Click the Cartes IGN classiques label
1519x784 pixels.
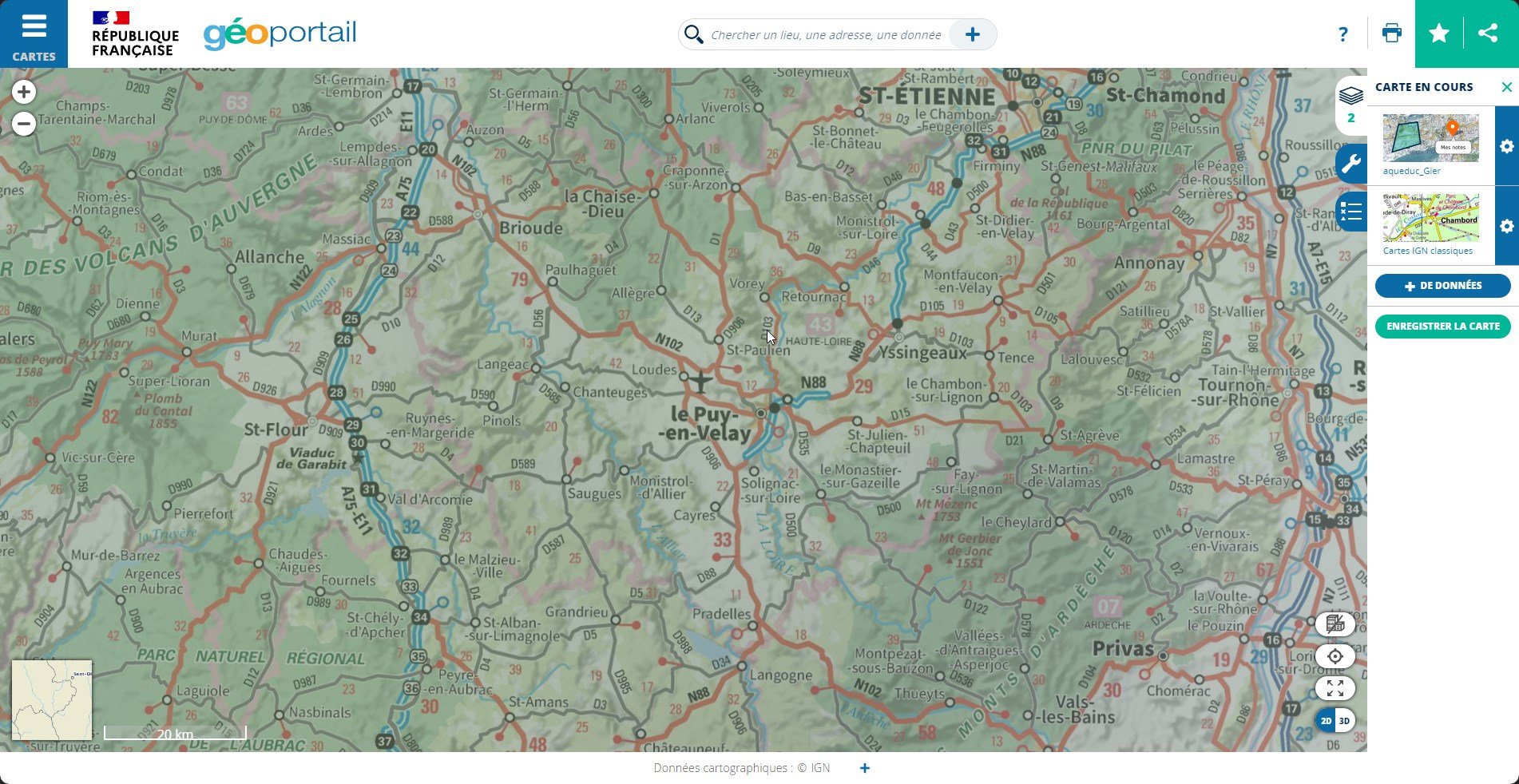click(x=1427, y=251)
